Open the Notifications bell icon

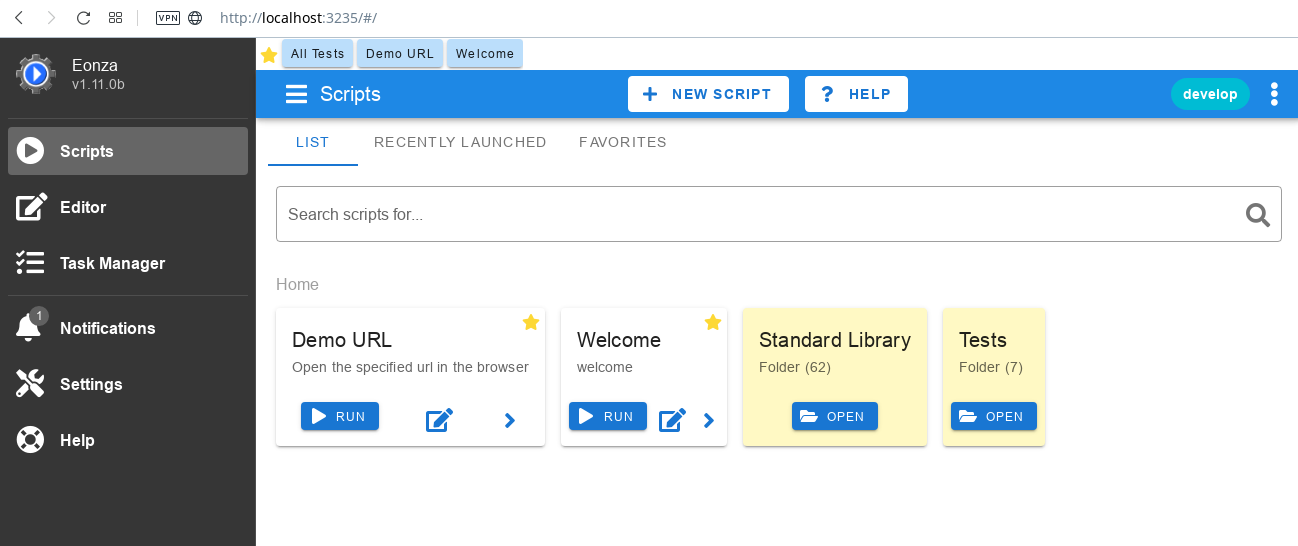click(29, 328)
